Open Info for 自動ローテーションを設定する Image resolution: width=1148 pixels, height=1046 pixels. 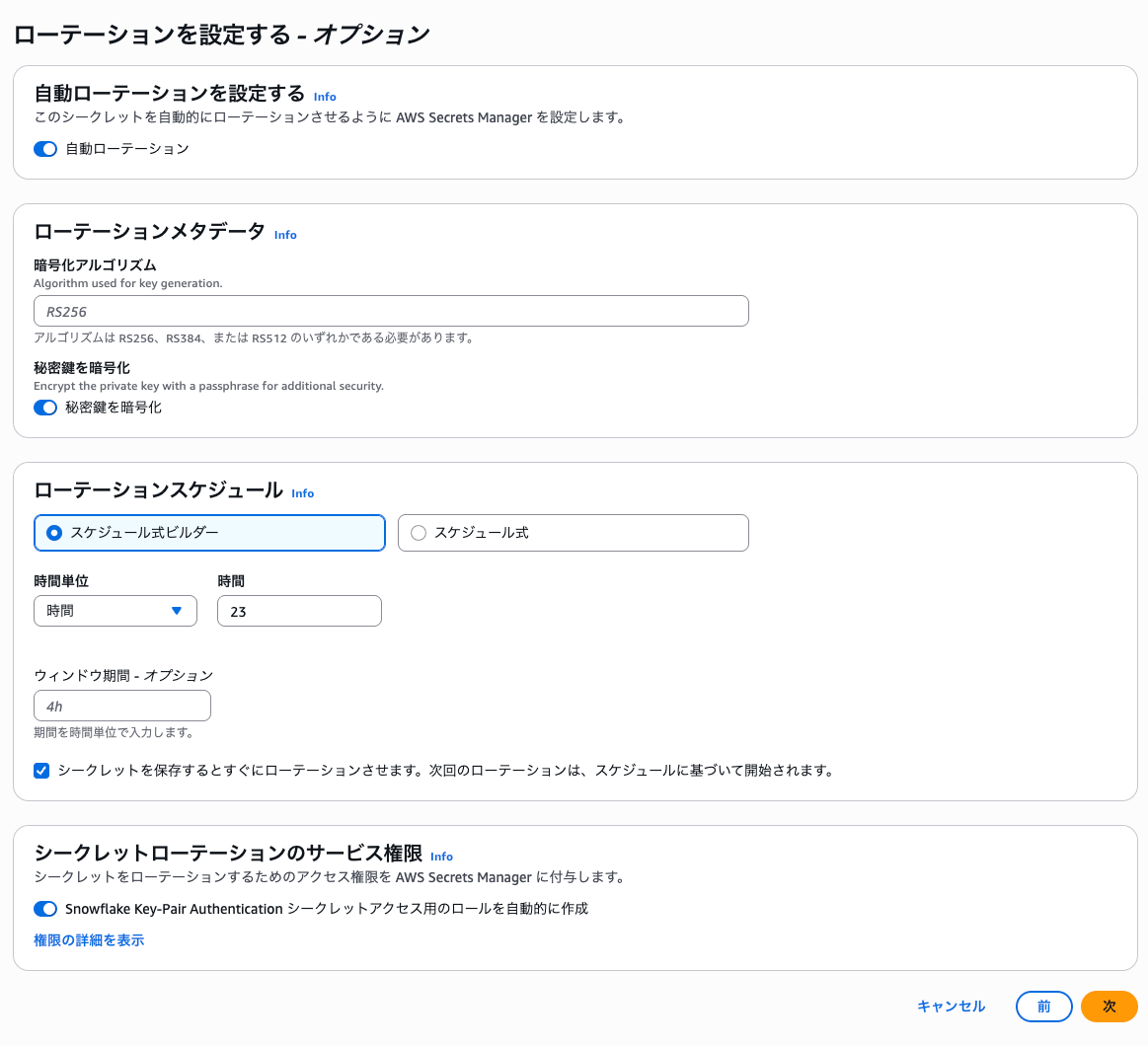(325, 97)
